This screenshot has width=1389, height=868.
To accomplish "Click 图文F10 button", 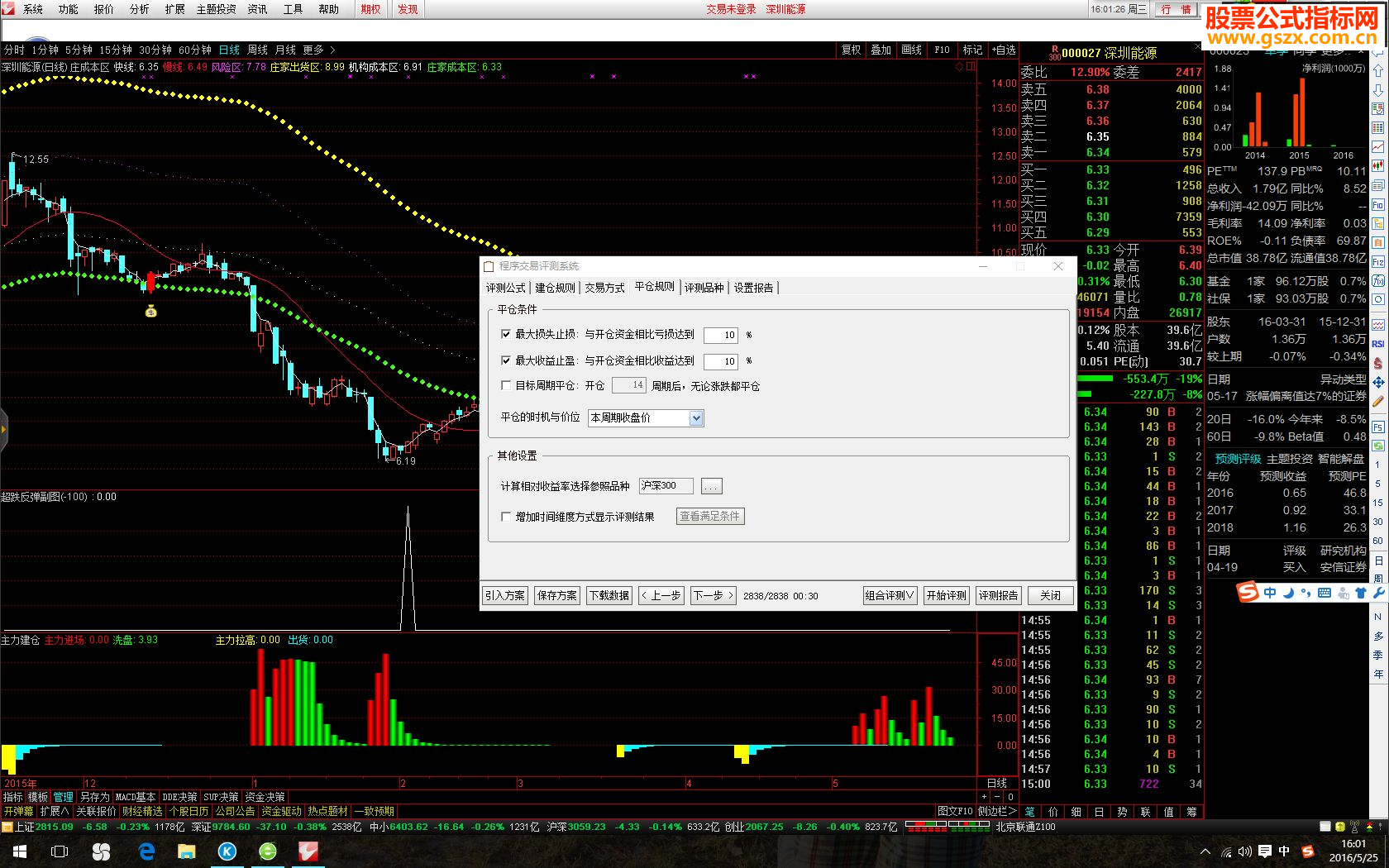I will pyautogui.click(x=955, y=812).
